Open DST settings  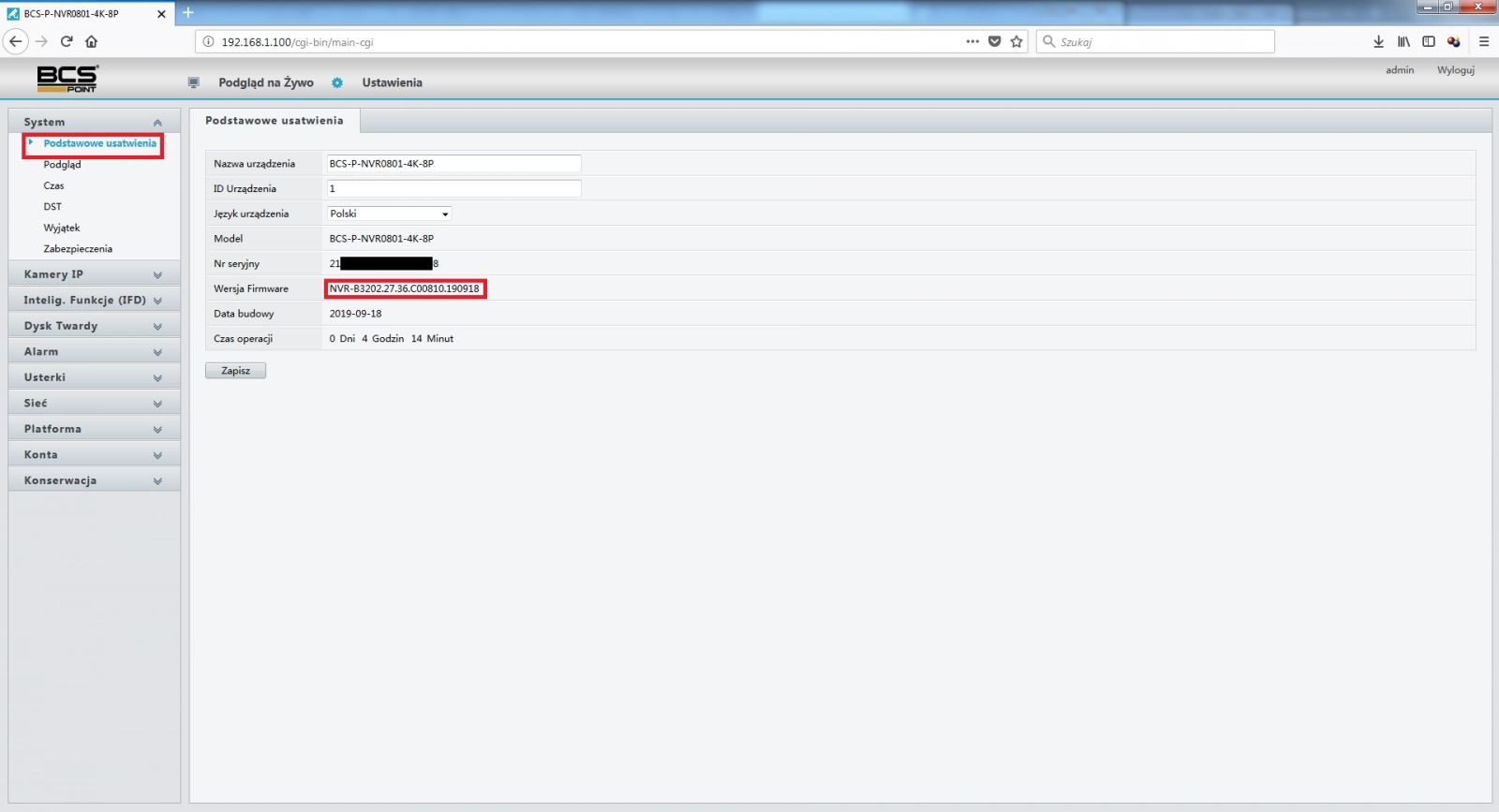click(x=52, y=207)
